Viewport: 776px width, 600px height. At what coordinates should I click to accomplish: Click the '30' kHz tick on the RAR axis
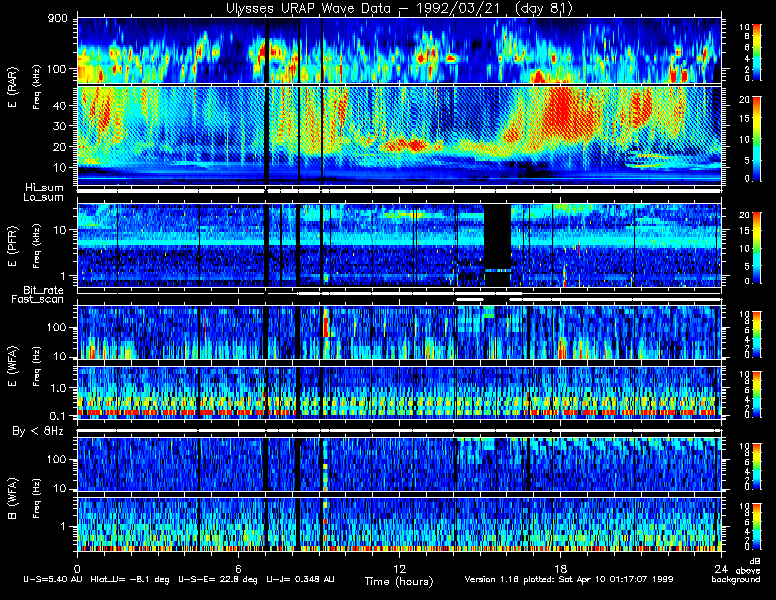(60, 126)
